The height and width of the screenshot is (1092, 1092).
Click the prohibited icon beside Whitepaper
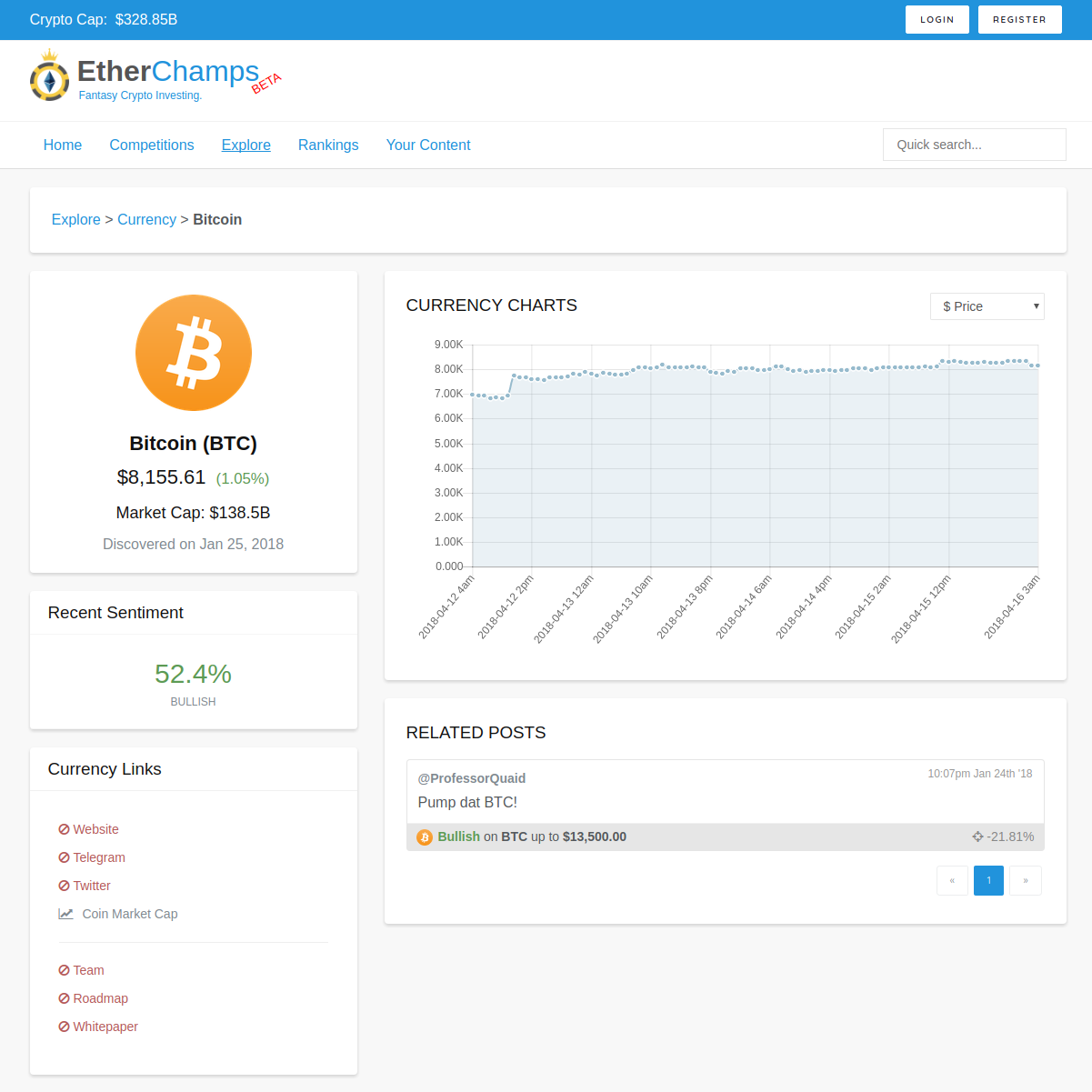tap(64, 1027)
